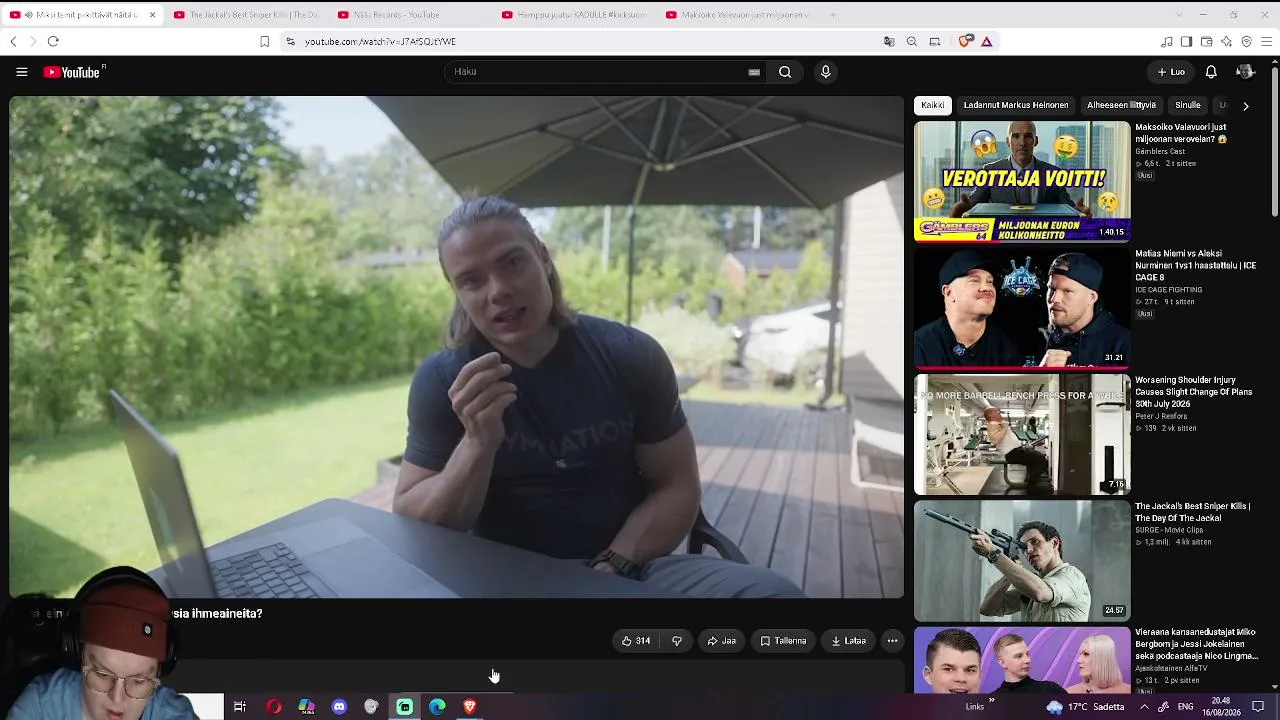Open Task View on the taskbar
This screenshot has height=720, width=1280.
(x=240, y=707)
